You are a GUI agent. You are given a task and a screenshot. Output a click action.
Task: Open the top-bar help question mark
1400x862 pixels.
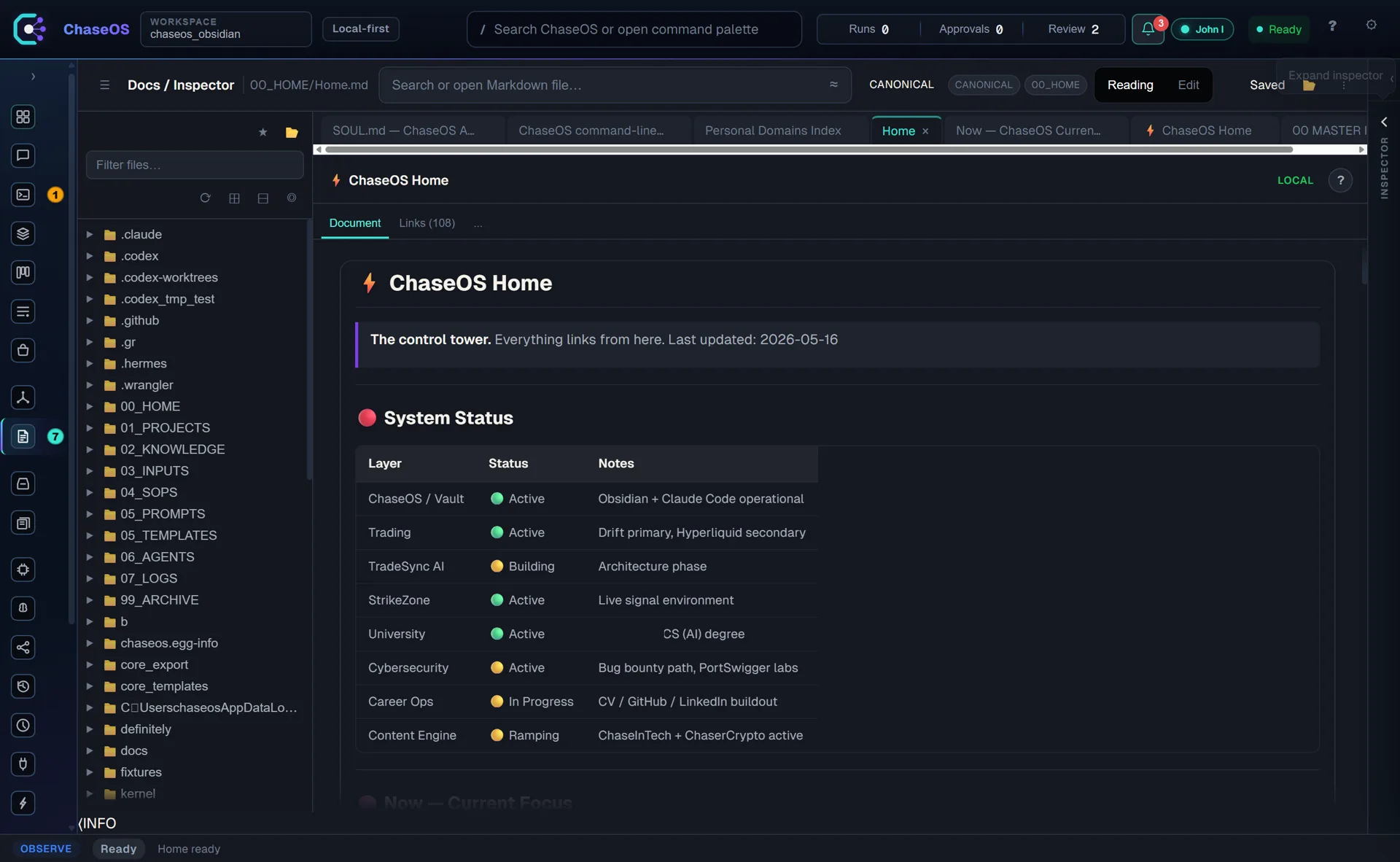(x=1332, y=26)
